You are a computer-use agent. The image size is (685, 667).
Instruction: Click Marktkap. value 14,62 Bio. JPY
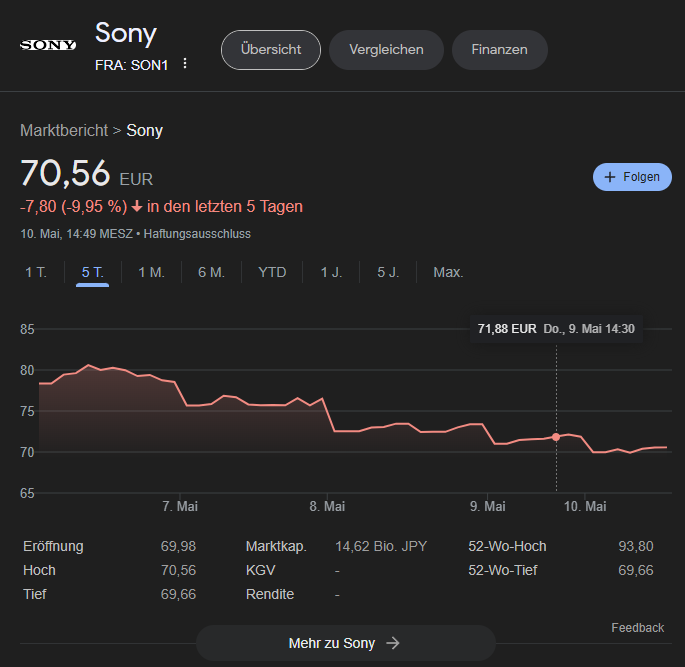[381, 546]
